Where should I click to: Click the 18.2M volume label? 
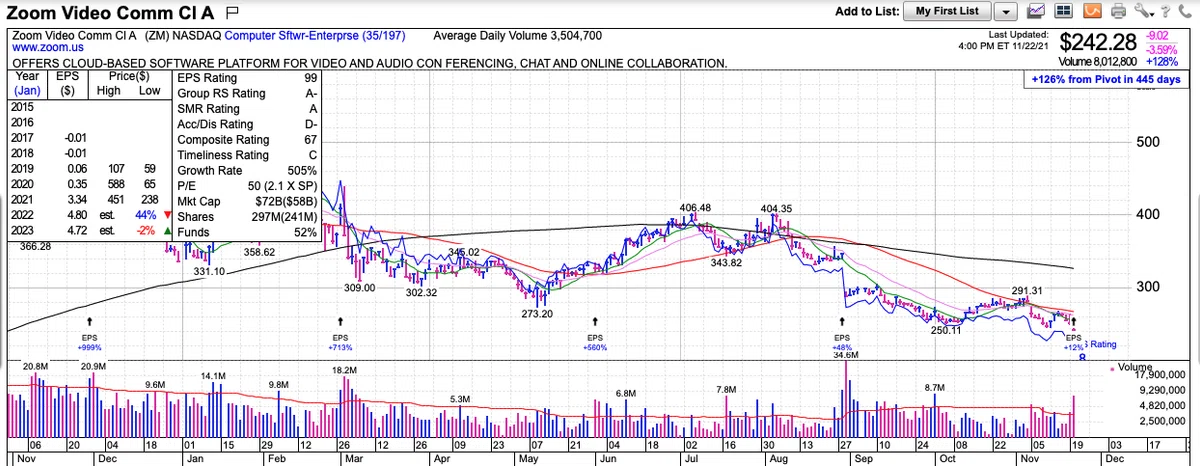click(343, 370)
